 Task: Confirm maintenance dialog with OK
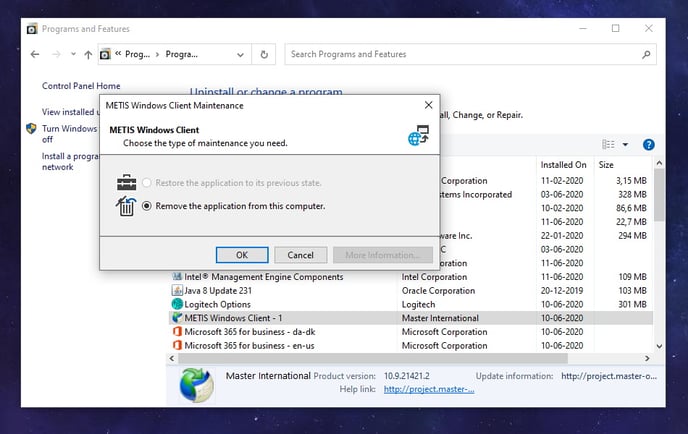[x=242, y=255]
